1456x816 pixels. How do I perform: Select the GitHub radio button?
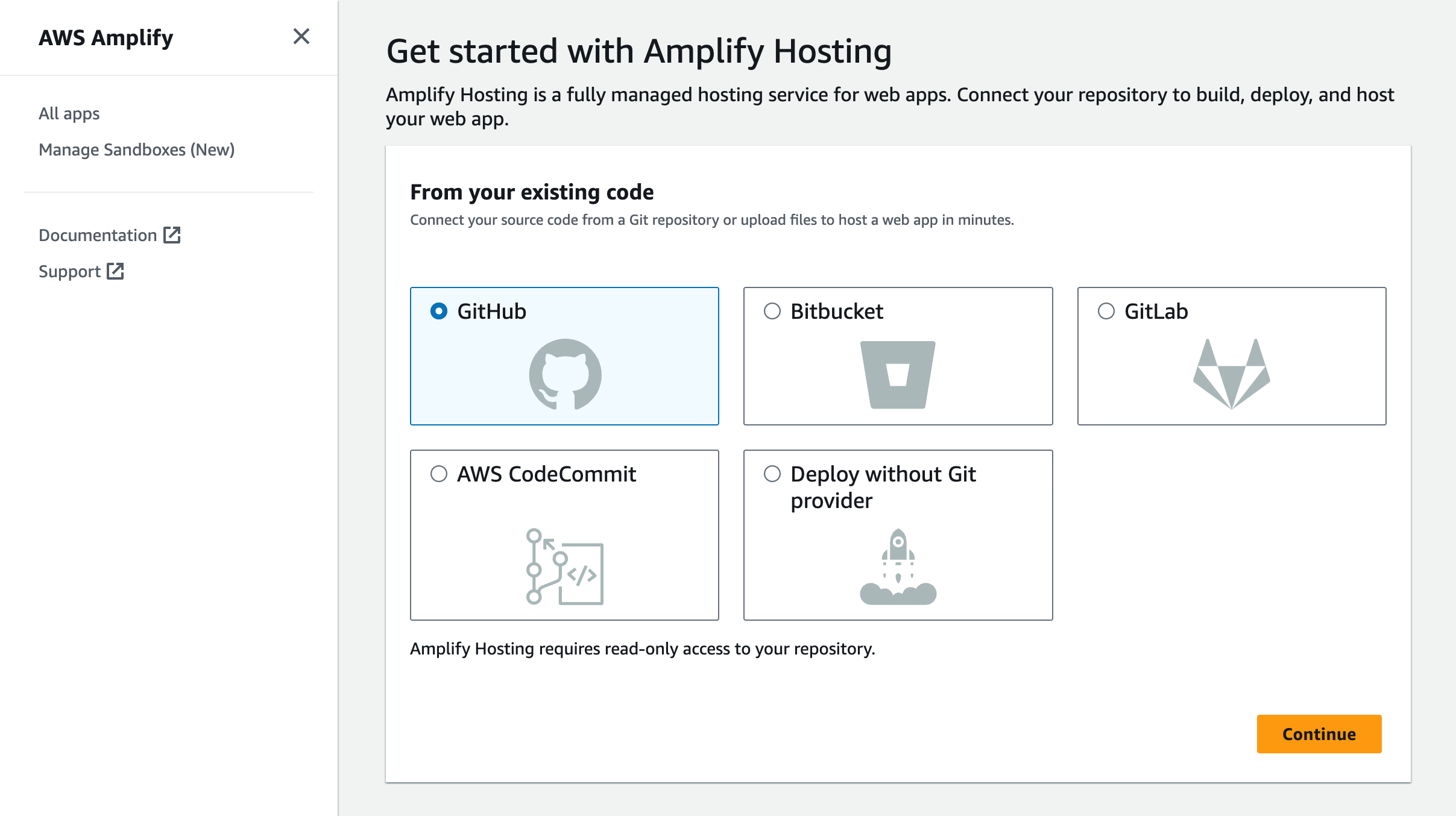pos(439,311)
